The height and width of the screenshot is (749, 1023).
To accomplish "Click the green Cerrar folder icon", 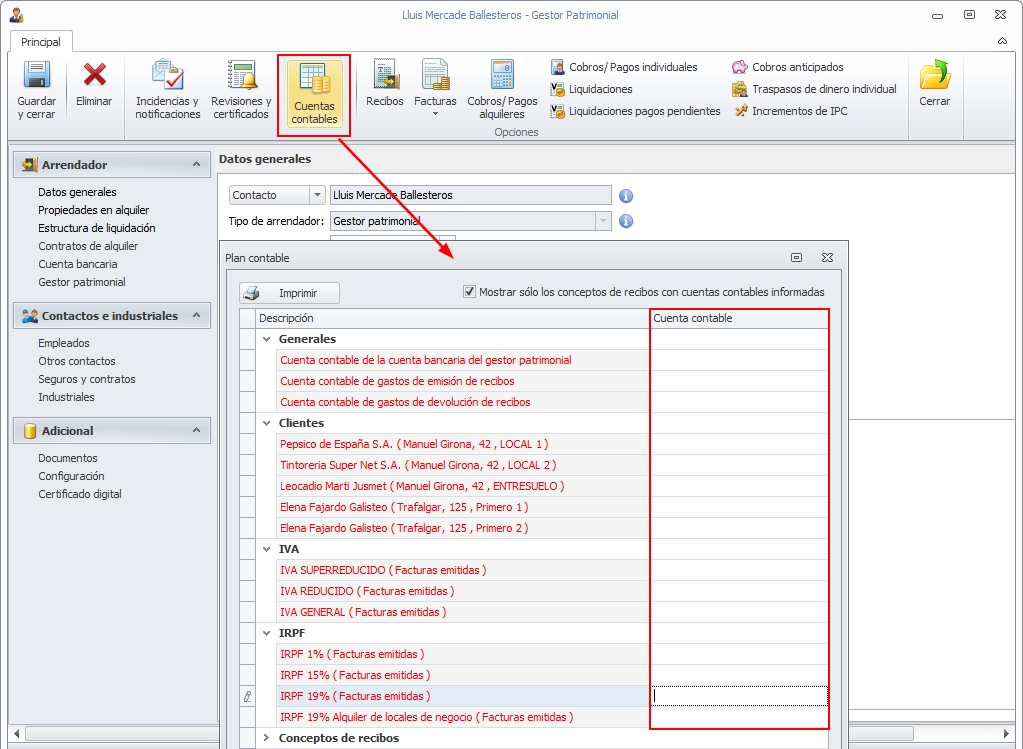I will 934,76.
